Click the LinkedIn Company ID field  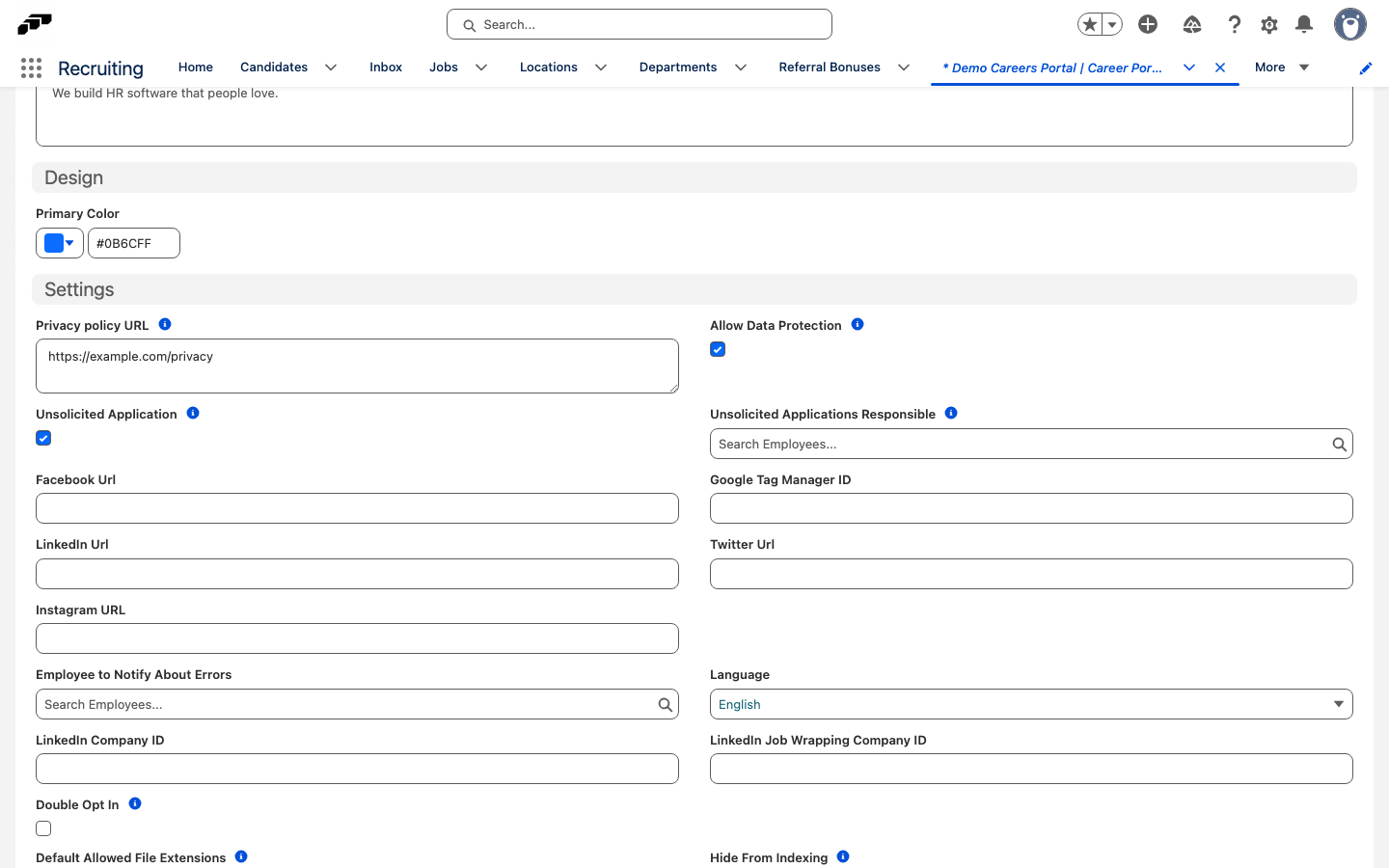357,769
